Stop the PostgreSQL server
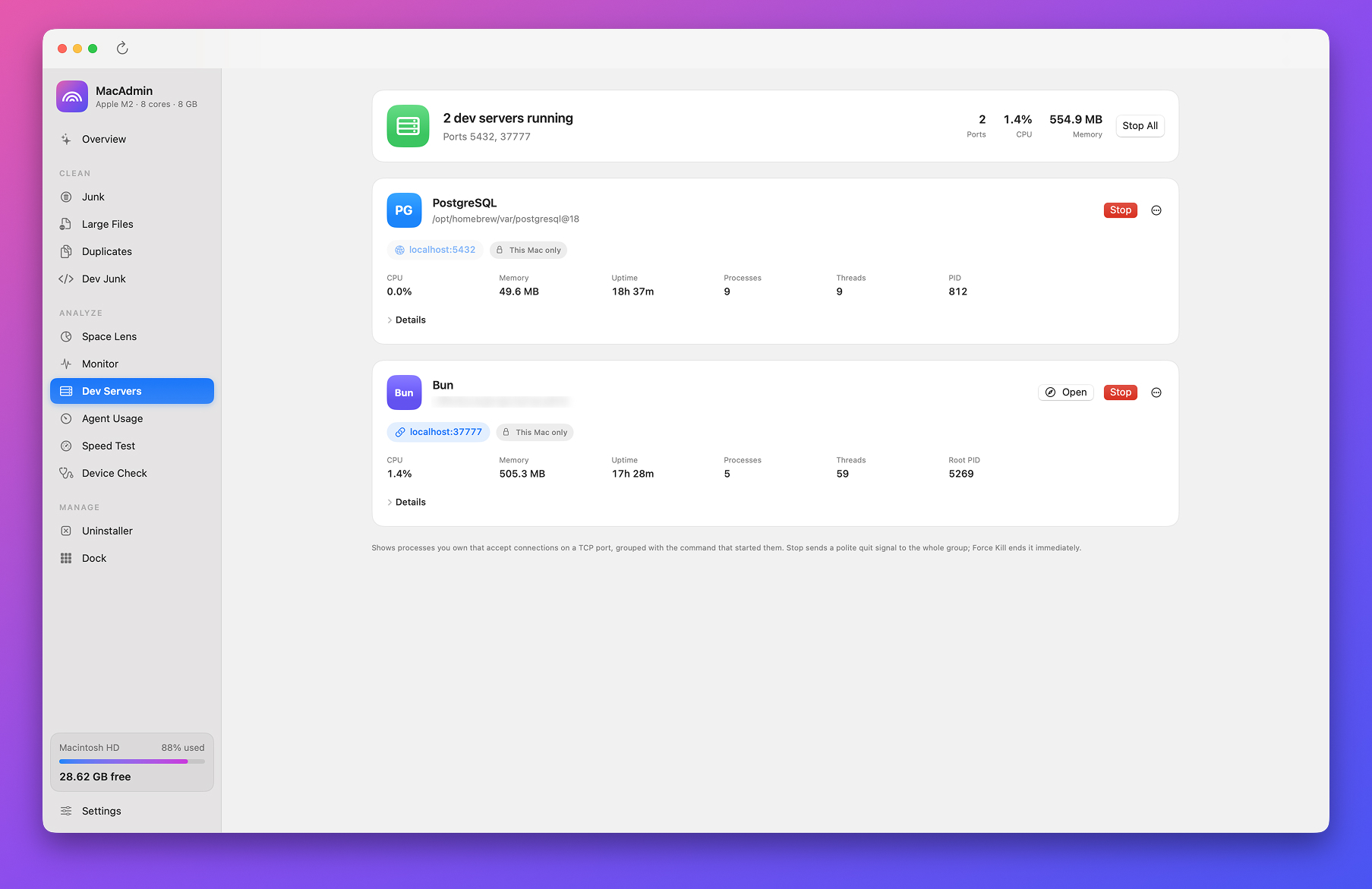1372x889 pixels. point(1120,210)
